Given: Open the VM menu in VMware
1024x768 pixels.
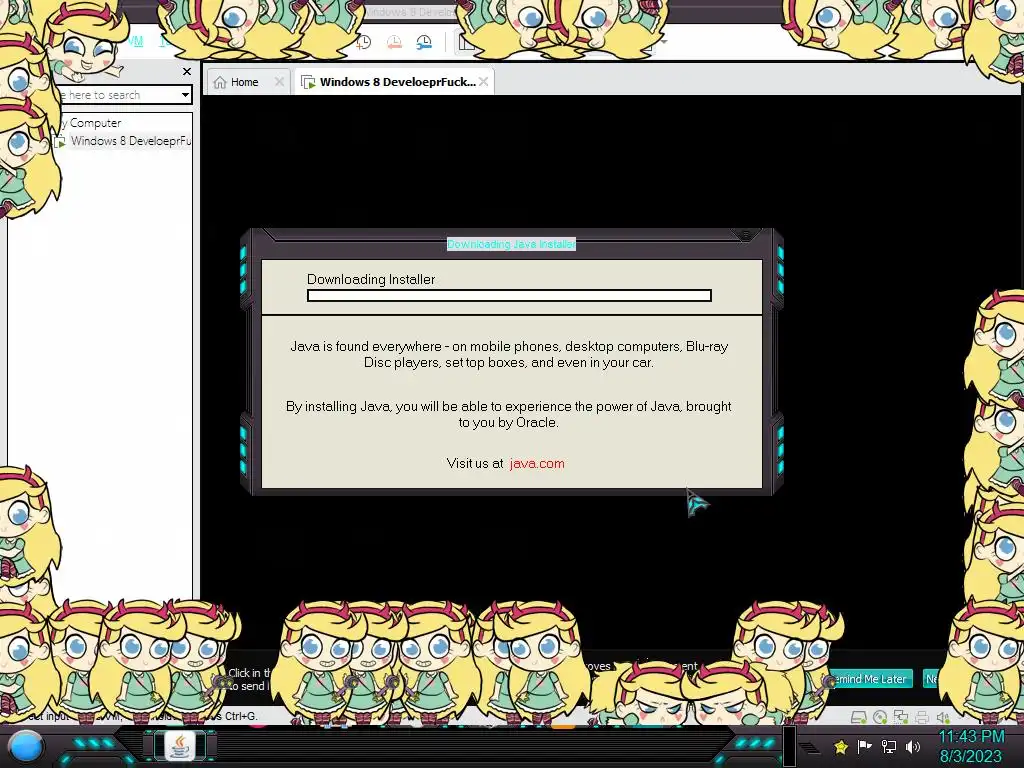Looking at the screenshot, I should pyautogui.click(x=135, y=41).
